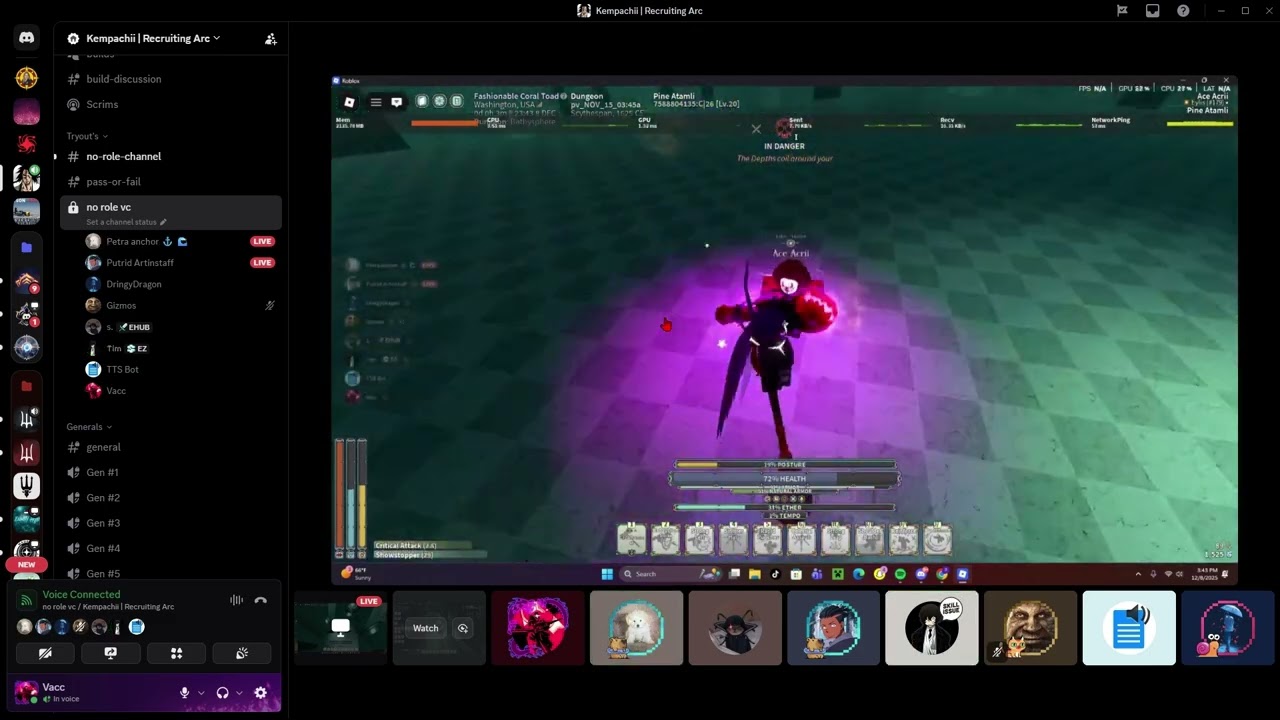Open Tim EZ in the voice list
The width and height of the screenshot is (1280, 720).
(181, 348)
